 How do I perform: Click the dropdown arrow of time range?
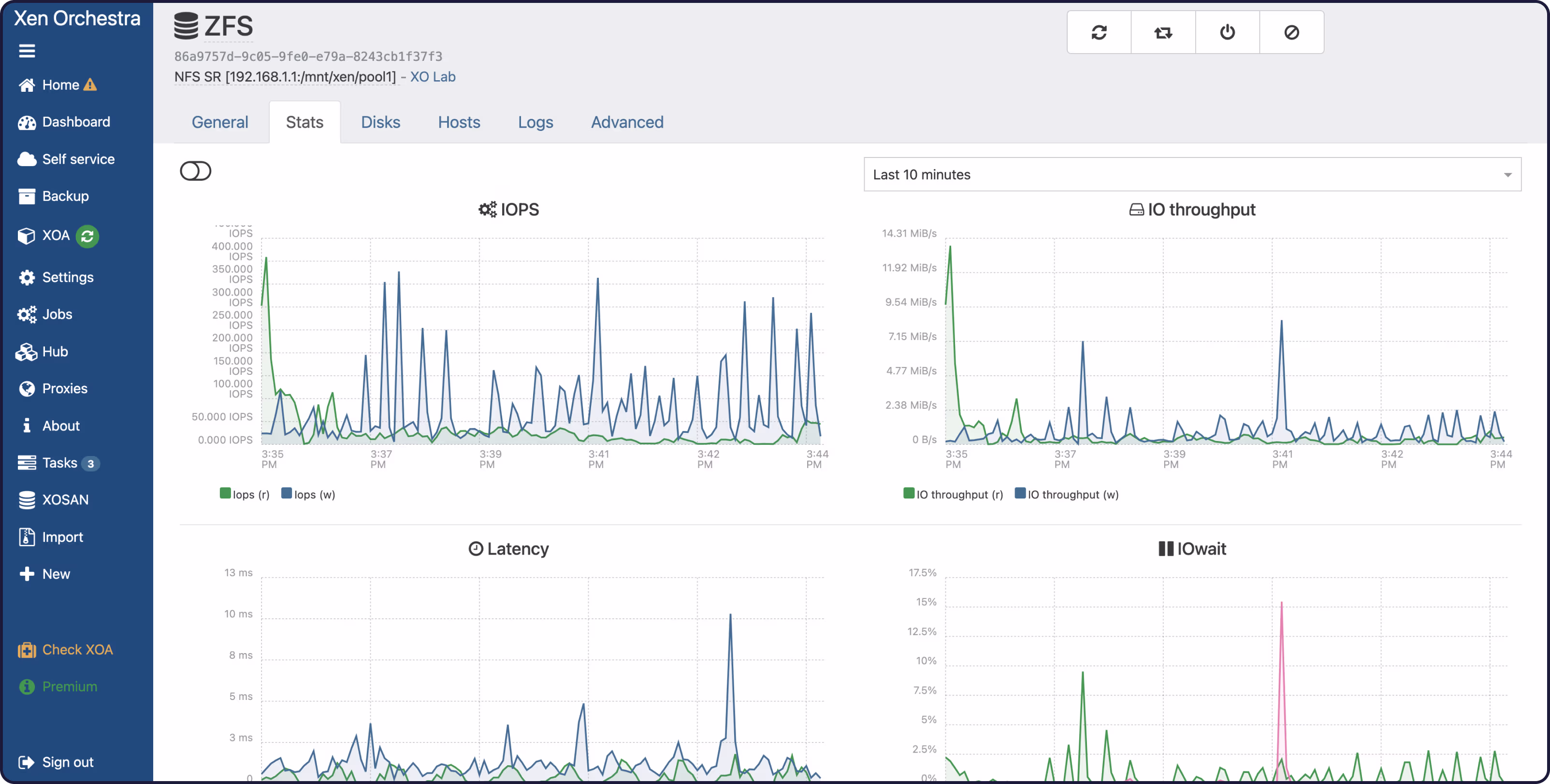[1507, 175]
